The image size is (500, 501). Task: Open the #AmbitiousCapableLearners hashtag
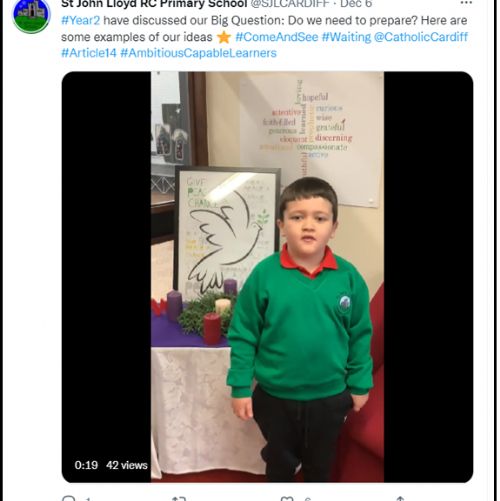(x=198, y=53)
